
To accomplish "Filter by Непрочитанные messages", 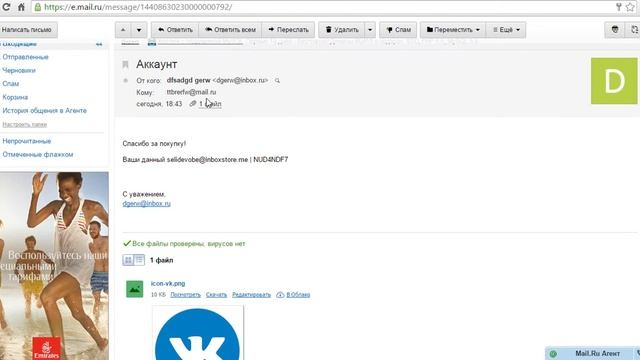I will (x=27, y=141).
